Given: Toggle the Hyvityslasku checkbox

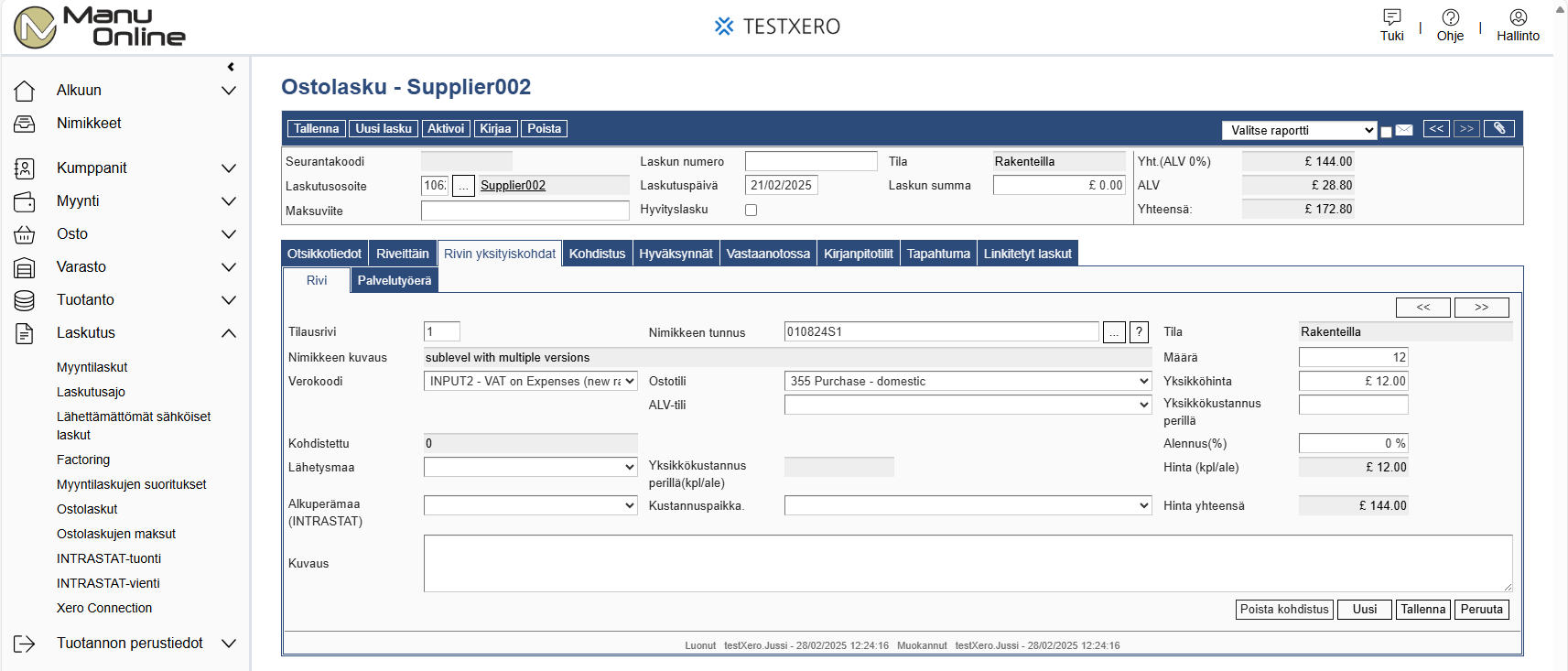Looking at the screenshot, I should (x=751, y=210).
